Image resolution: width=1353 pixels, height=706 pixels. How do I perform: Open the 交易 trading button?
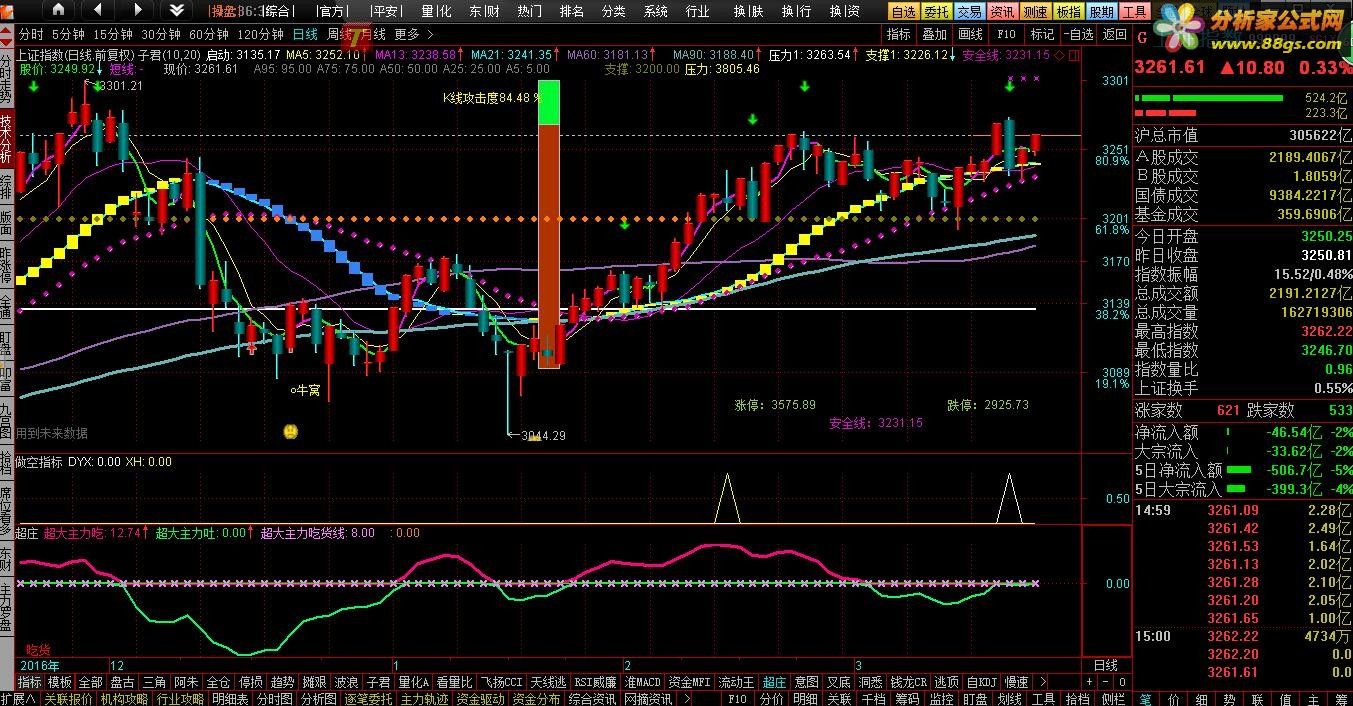coord(969,11)
